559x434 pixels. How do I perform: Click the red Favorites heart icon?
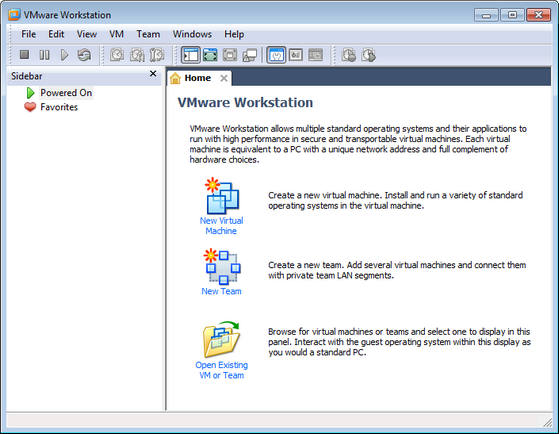tap(30, 107)
